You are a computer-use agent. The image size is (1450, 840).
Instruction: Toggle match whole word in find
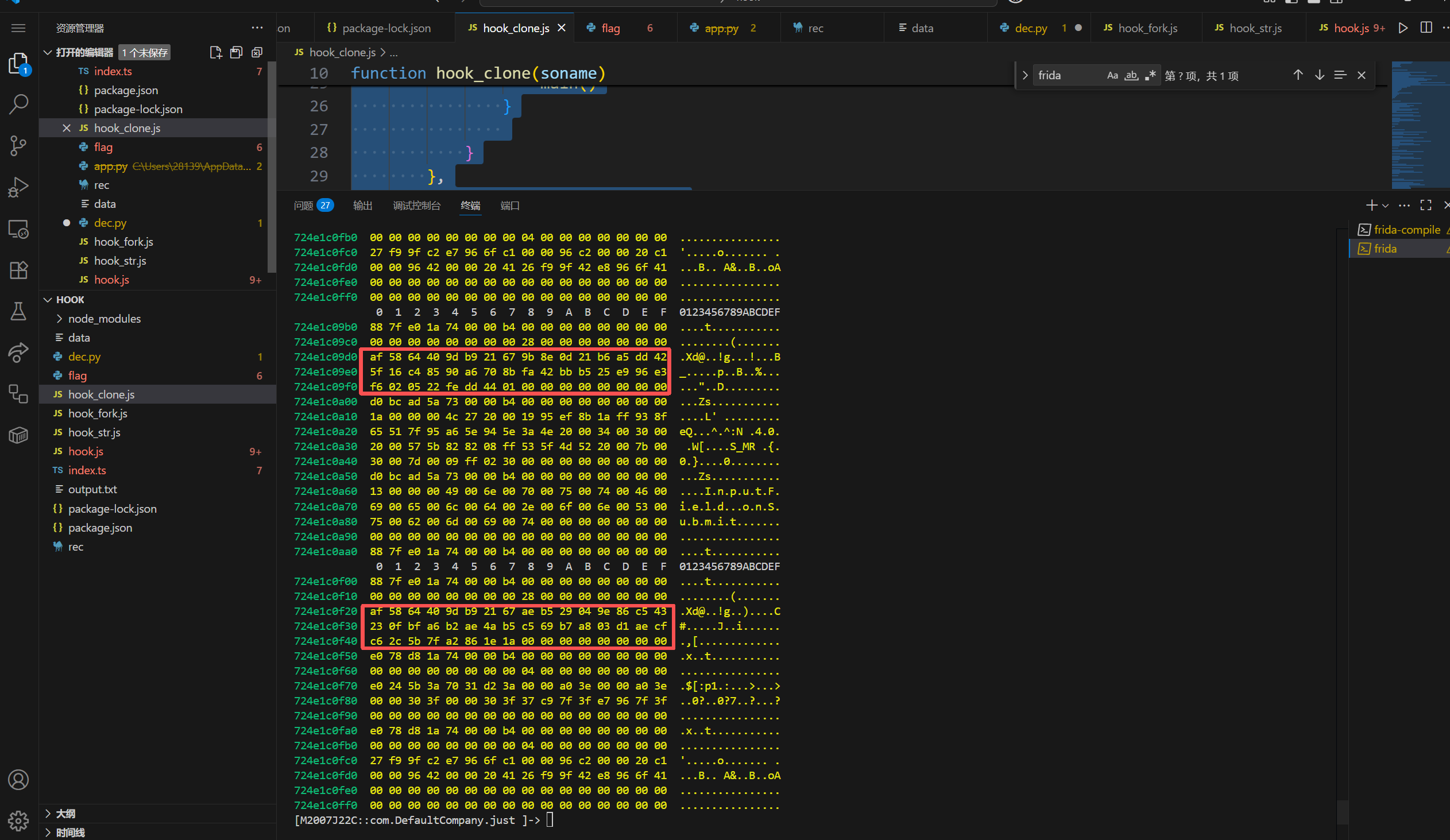click(1131, 75)
